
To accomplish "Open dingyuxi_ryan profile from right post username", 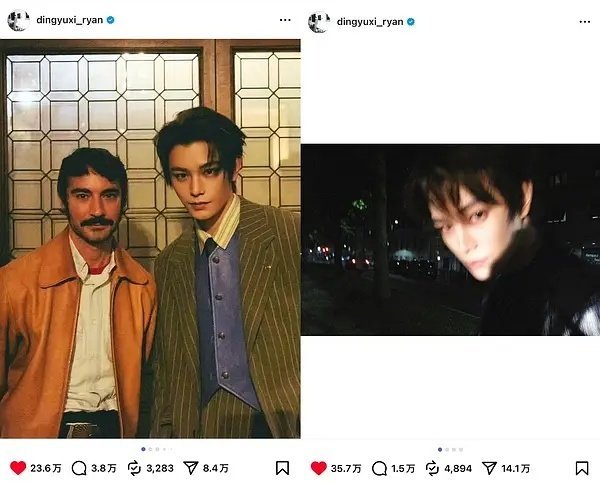I will pyautogui.click(x=370, y=22).
